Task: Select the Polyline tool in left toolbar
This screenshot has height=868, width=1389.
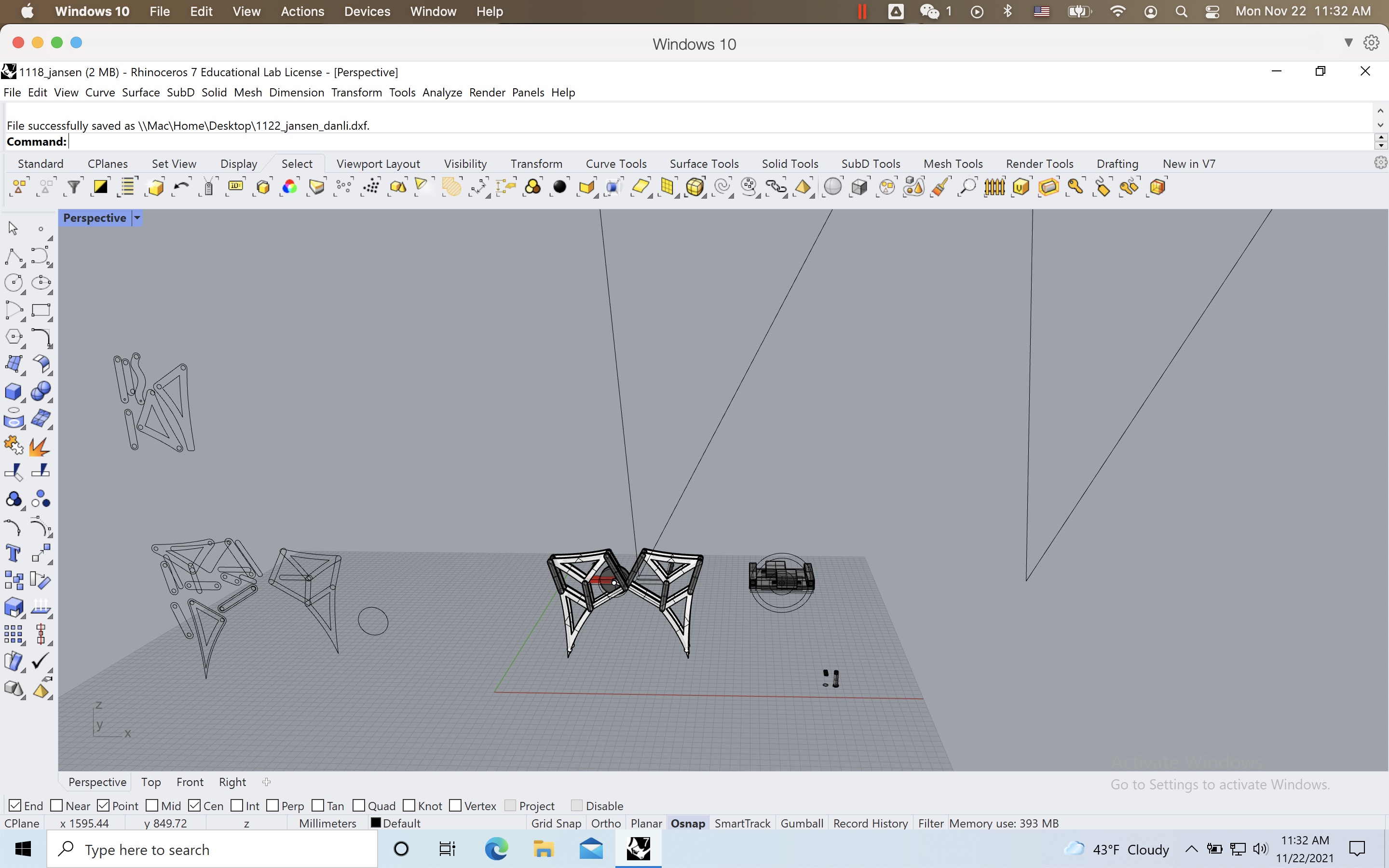Action: 14,256
